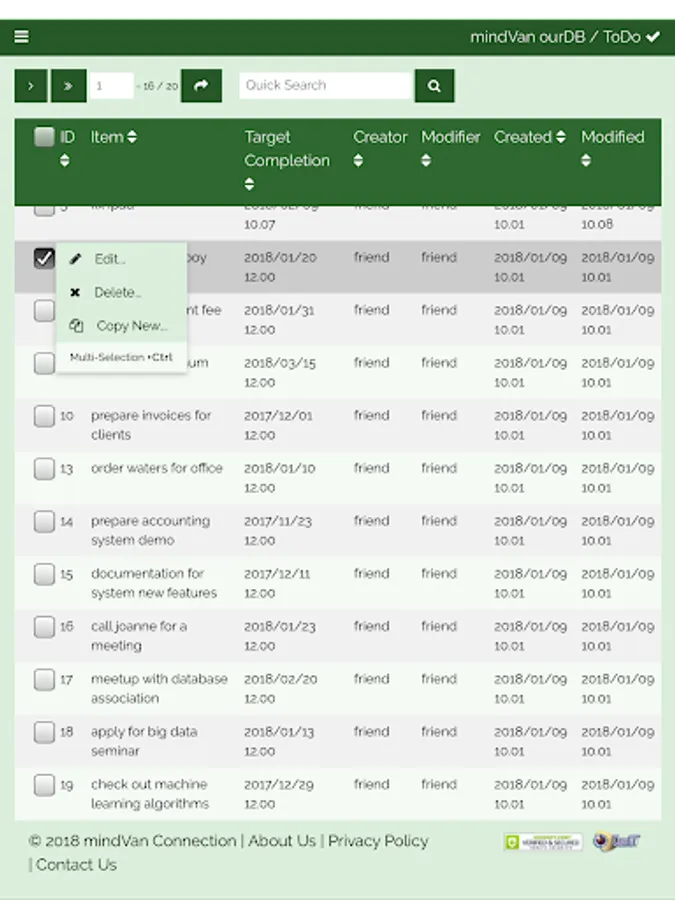
Task: Jump to last page double-arrow
Action: [68, 86]
